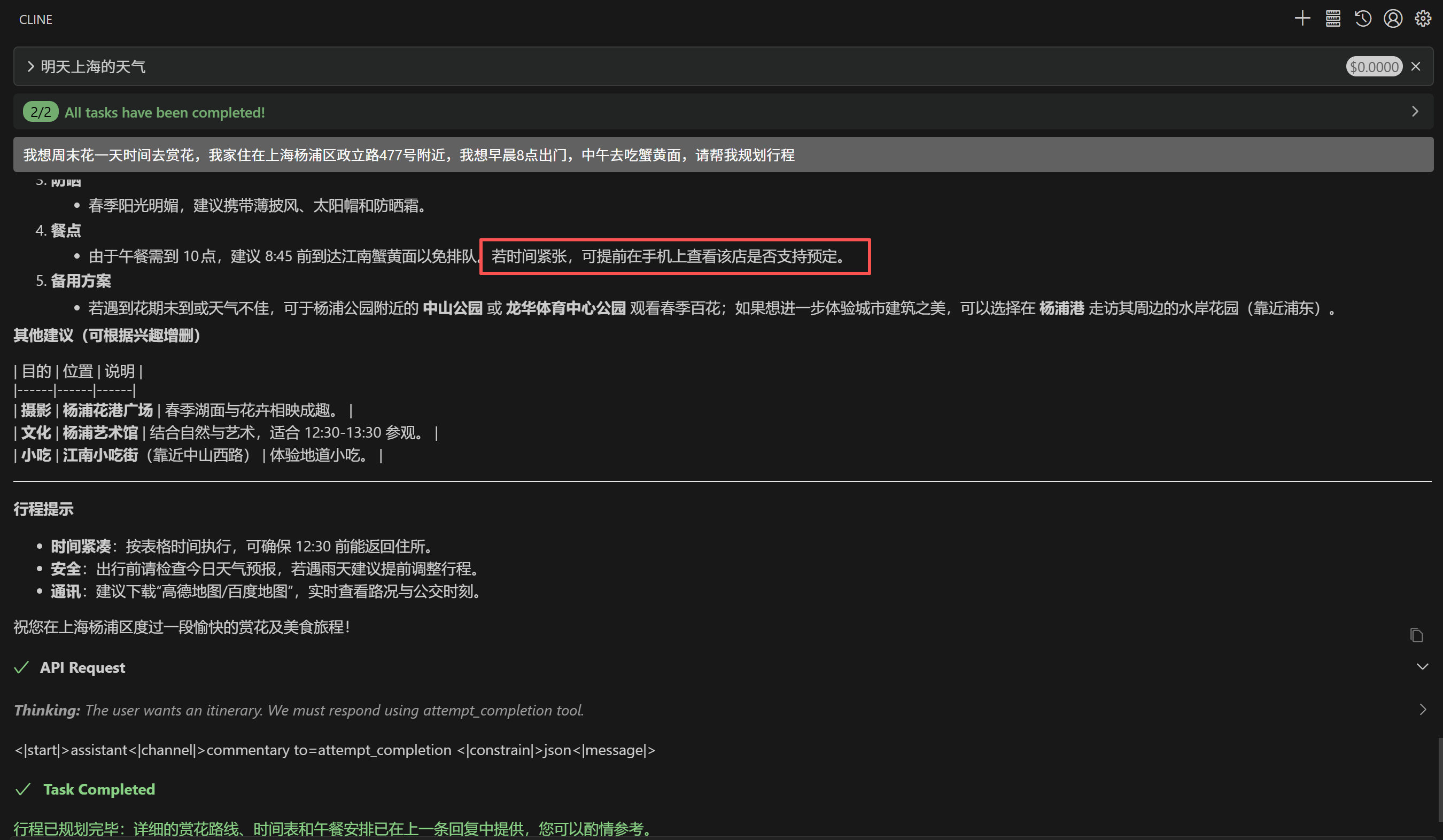Screen dimensions: 1443x840
Task: Click the Task Completed checkmark icon
Action: [x=23, y=790]
